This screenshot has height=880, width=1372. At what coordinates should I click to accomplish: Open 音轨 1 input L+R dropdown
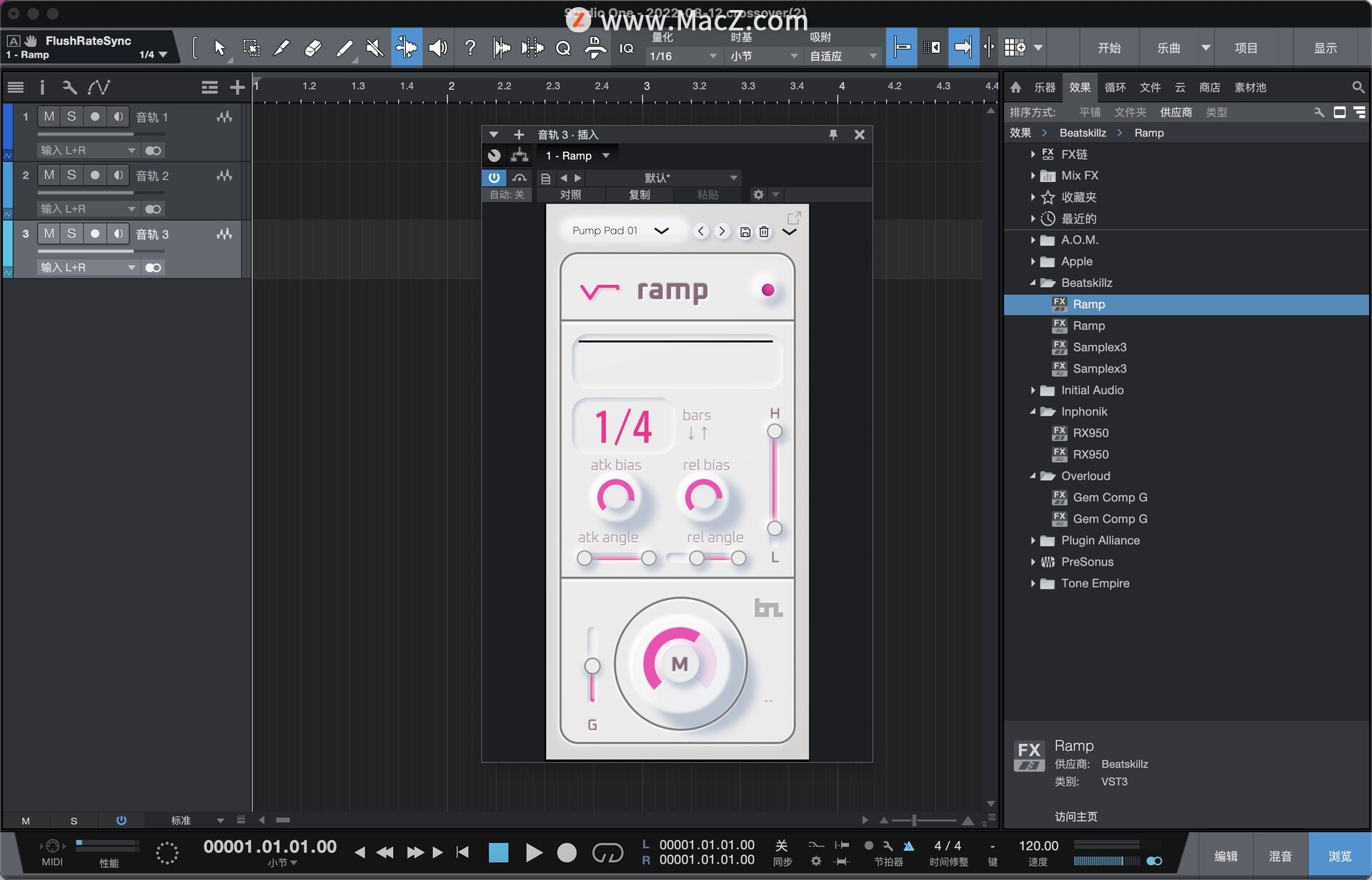(87, 150)
